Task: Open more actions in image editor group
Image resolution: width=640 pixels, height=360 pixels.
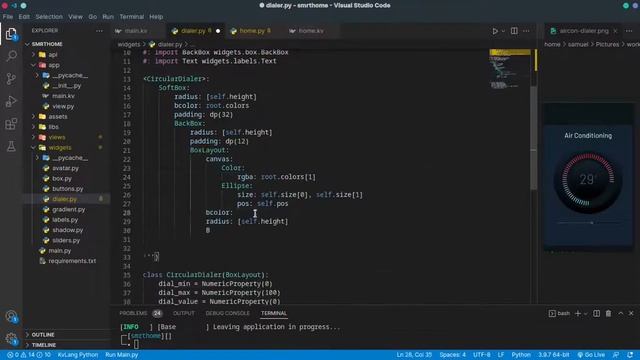Action: coord(629,31)
